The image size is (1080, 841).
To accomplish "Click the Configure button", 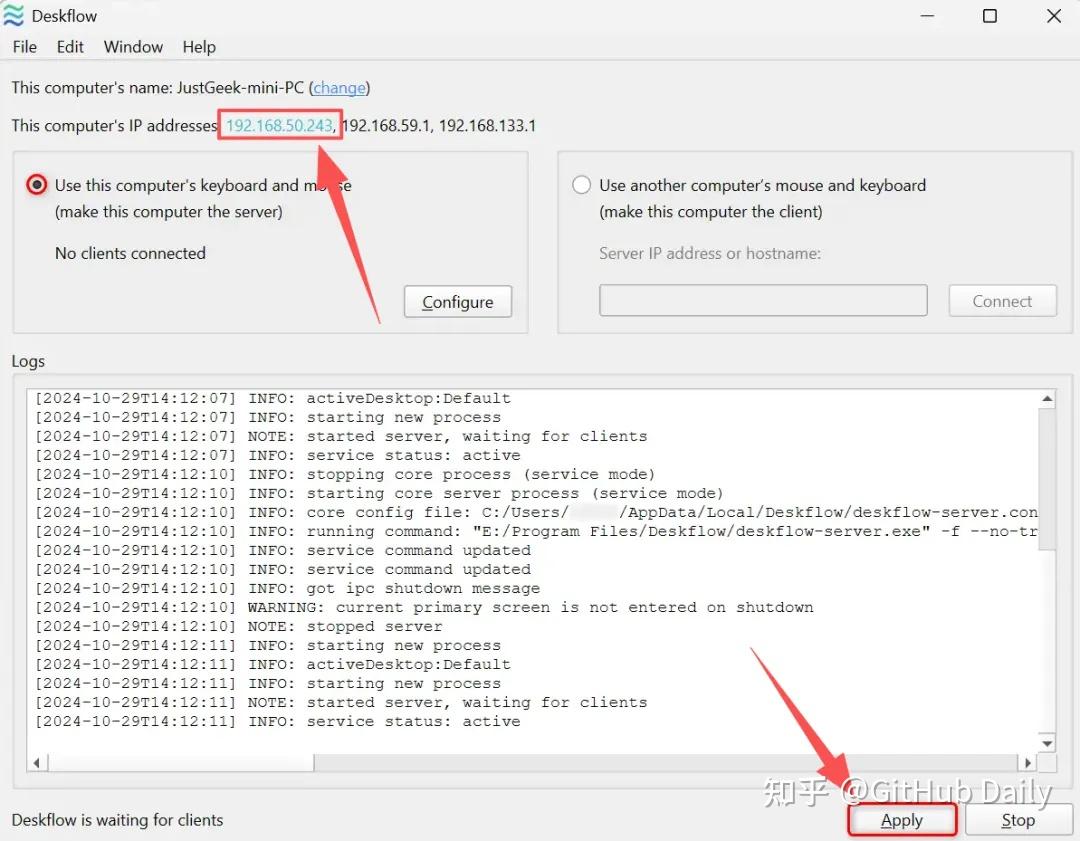I will click(x=457, y=302).
